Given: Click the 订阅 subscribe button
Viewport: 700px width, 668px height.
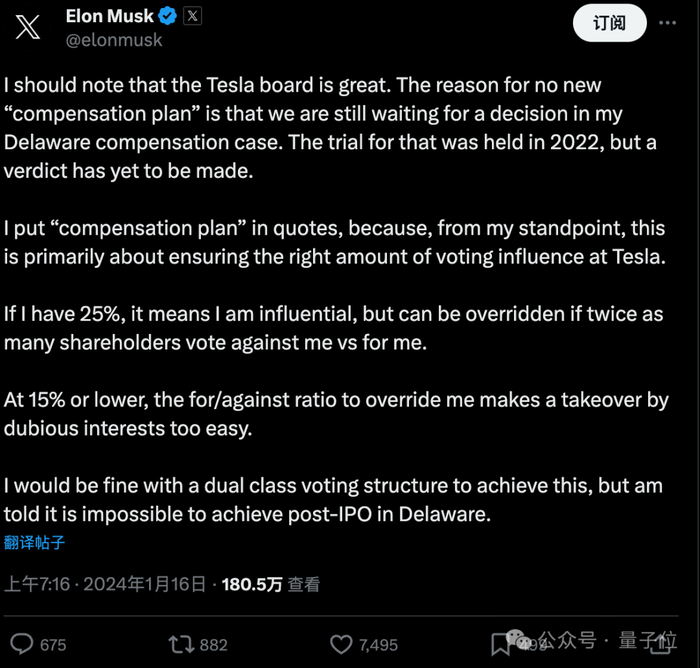Looking at the screenshot, I should tap(609, 23).
